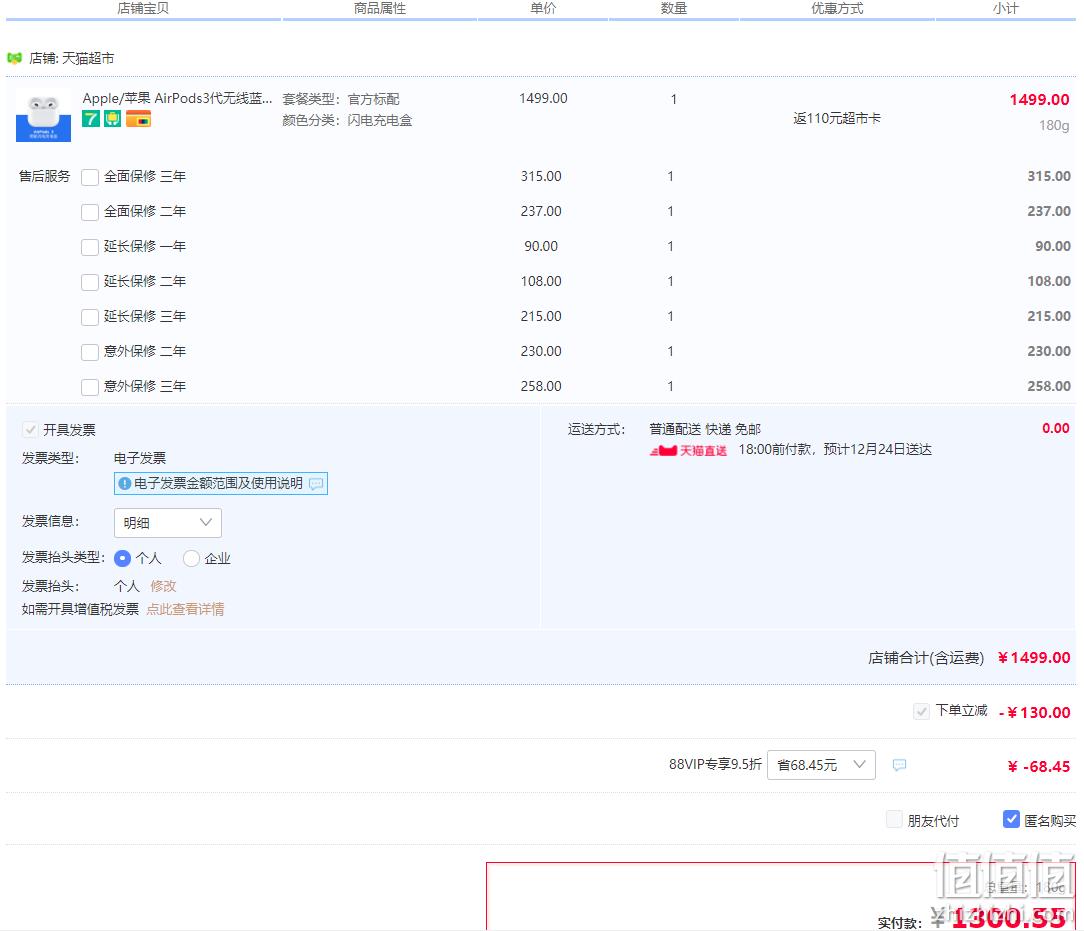Click the -¥130.00 instant discount amount

[1034, 713]
